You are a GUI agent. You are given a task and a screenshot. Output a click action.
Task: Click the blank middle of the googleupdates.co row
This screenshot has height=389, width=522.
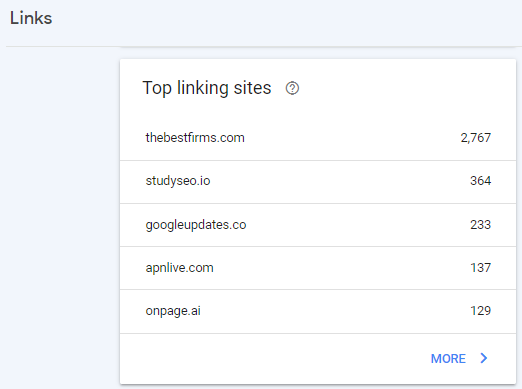point(358,225)
